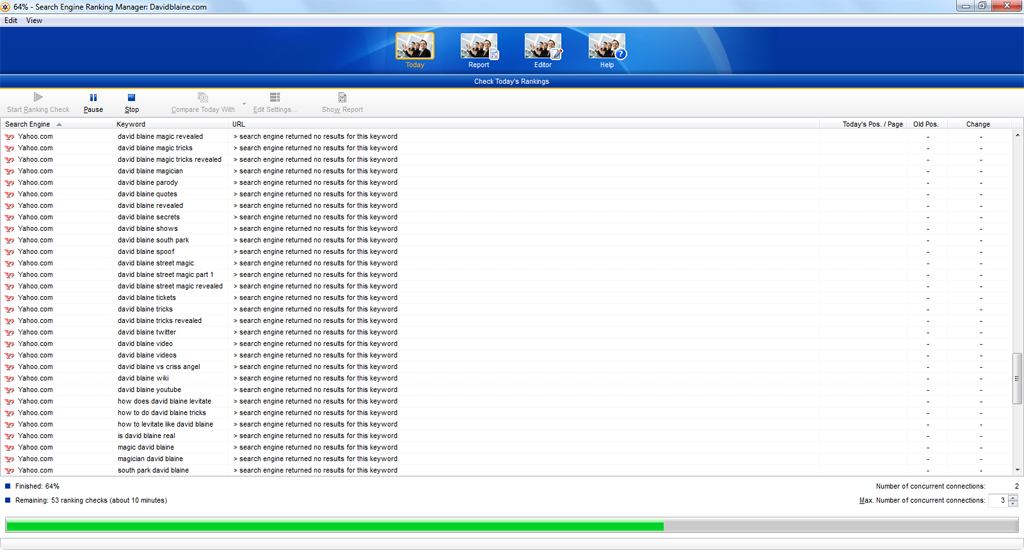This screenshot has width=1024, height=550.
Task: Sort by Old Pos. column header
Action: point(926,124)
